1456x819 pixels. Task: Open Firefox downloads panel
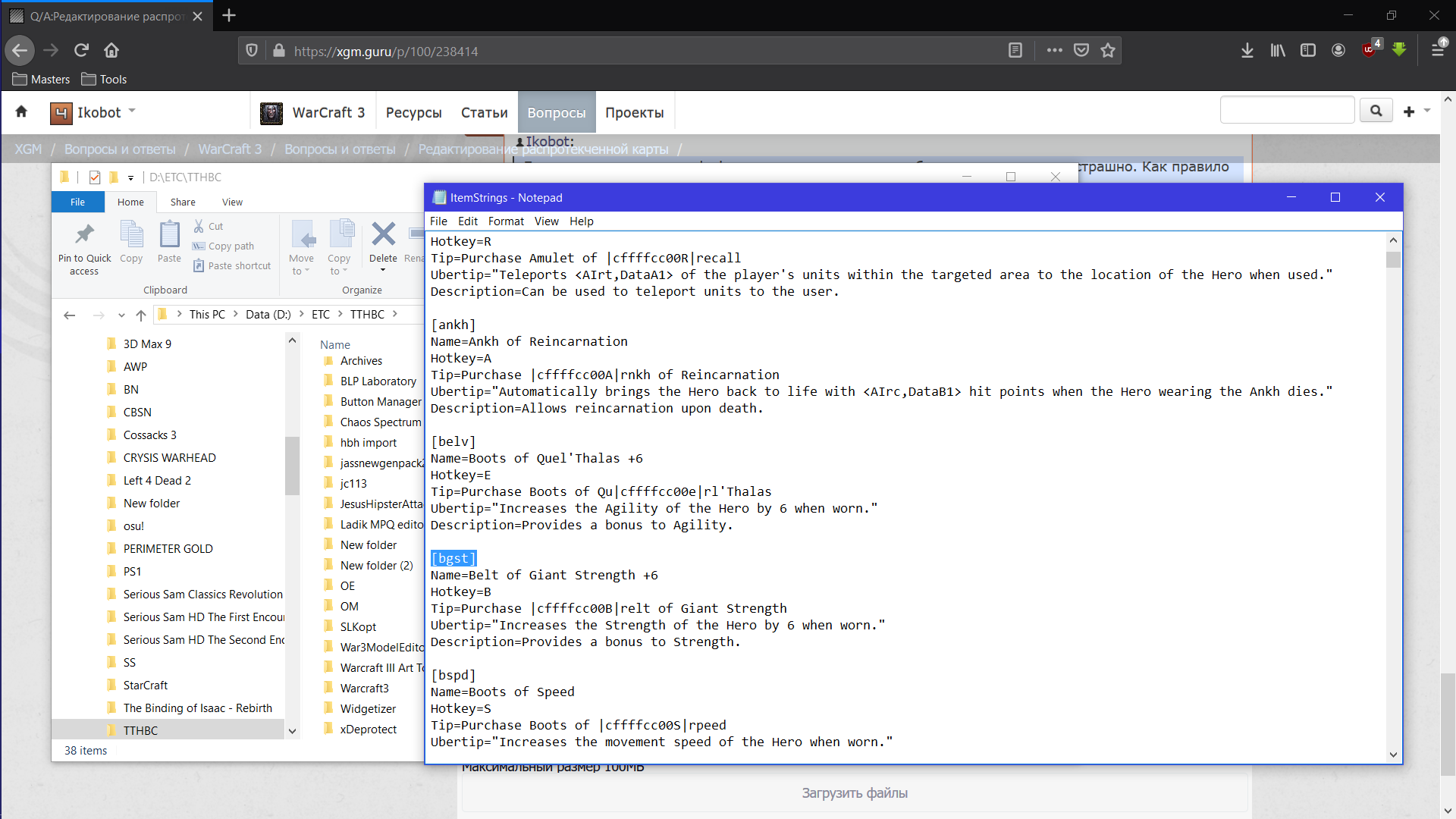(x=1247, y=51)
